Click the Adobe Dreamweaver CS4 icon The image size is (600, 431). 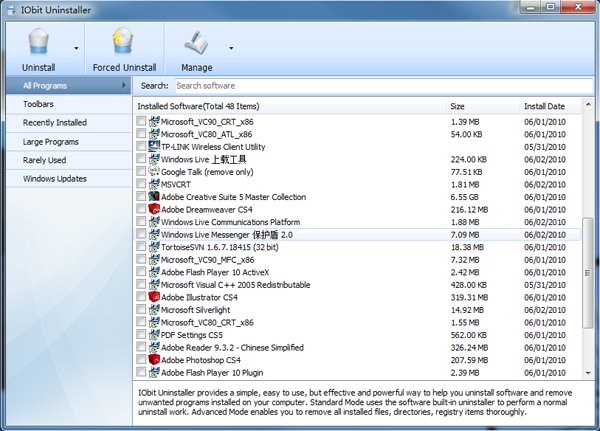[154, 209]
